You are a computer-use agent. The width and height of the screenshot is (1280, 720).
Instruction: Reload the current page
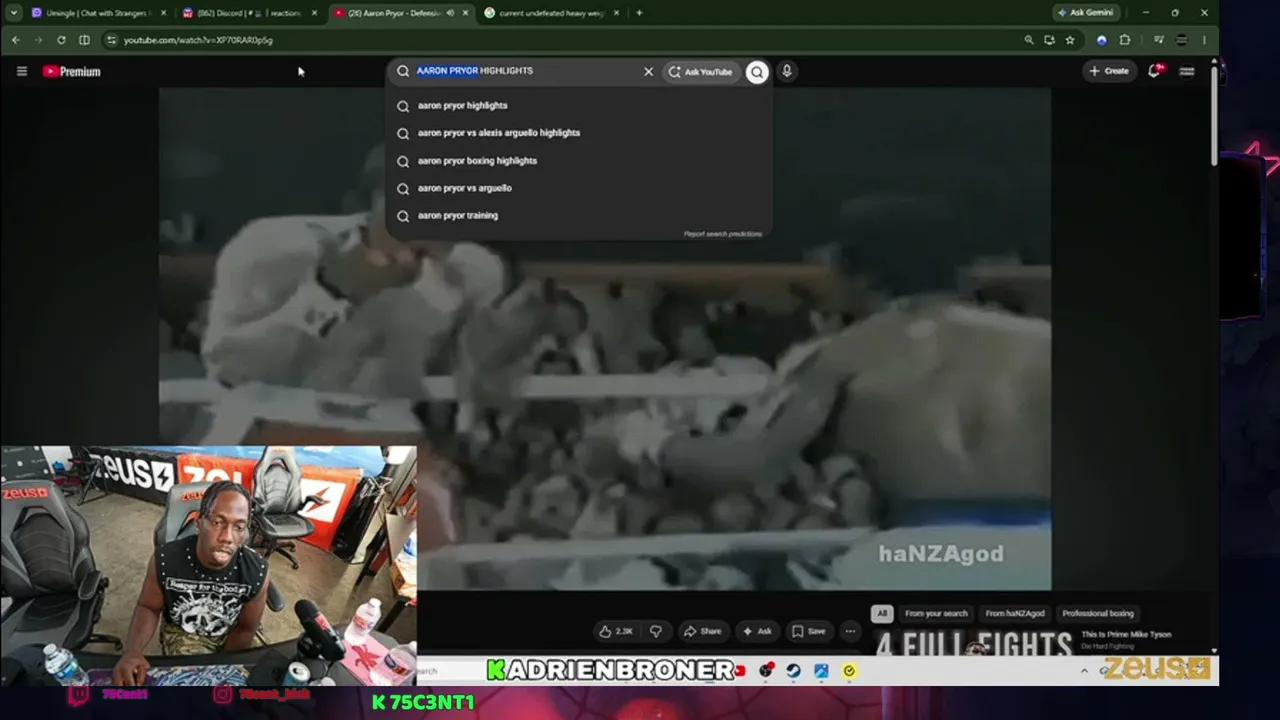61,40
